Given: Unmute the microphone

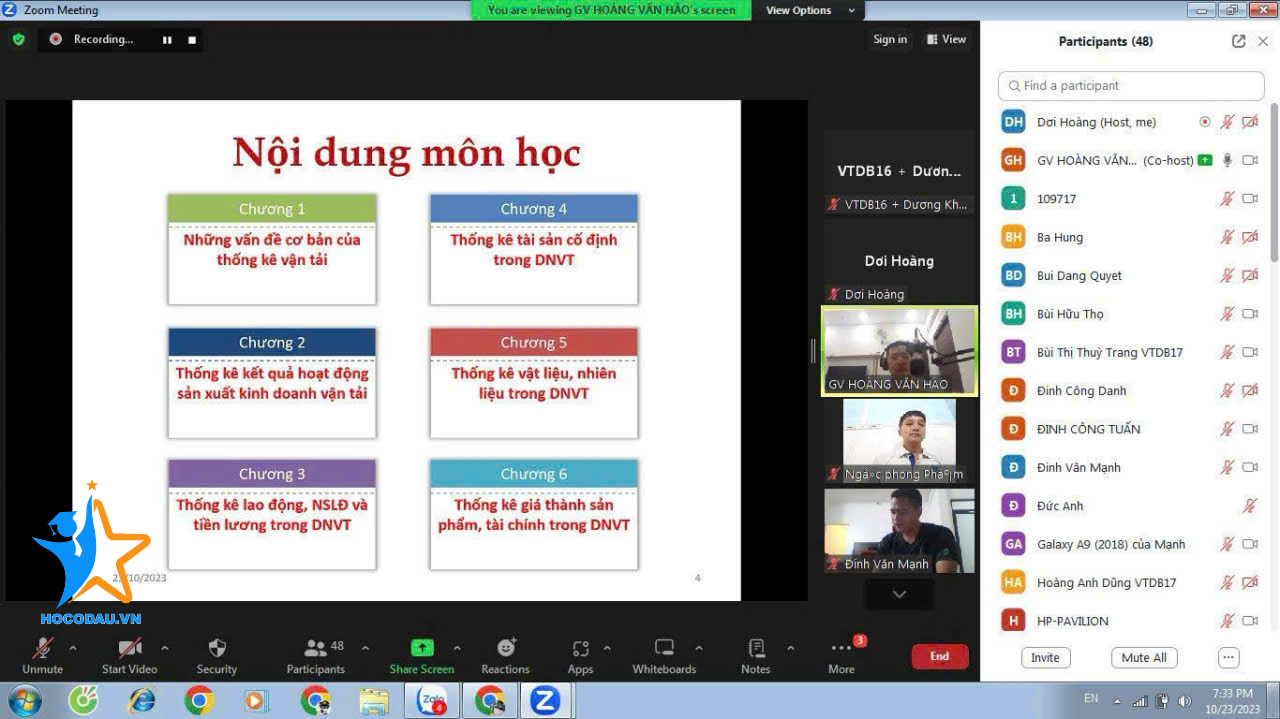Looking at the screenshot, I should coord(42,649).
